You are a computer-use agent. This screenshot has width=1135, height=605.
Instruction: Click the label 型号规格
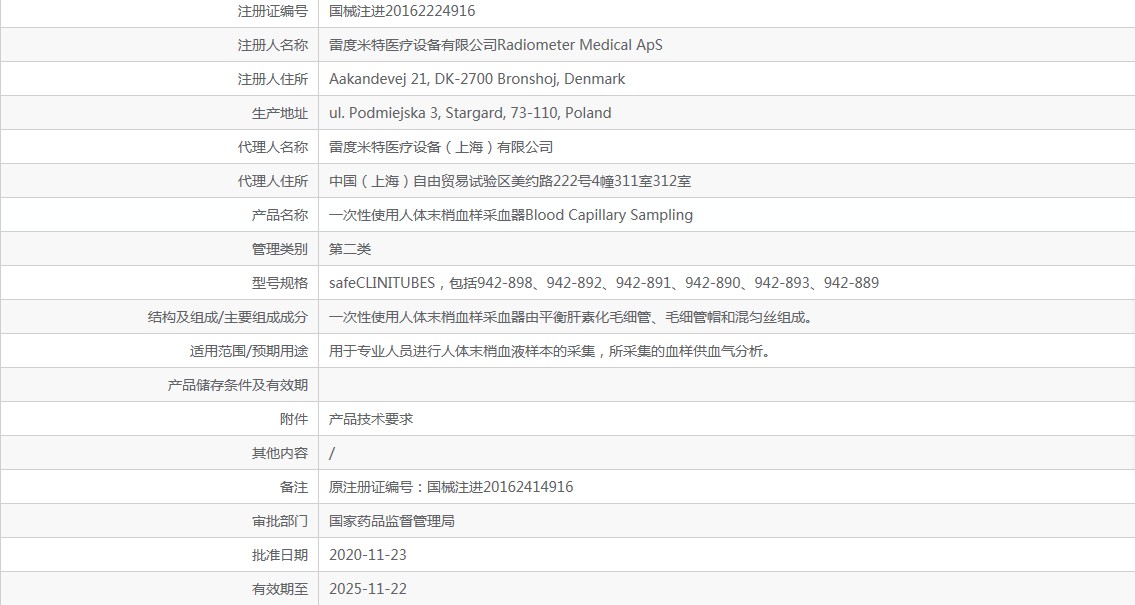280,283
